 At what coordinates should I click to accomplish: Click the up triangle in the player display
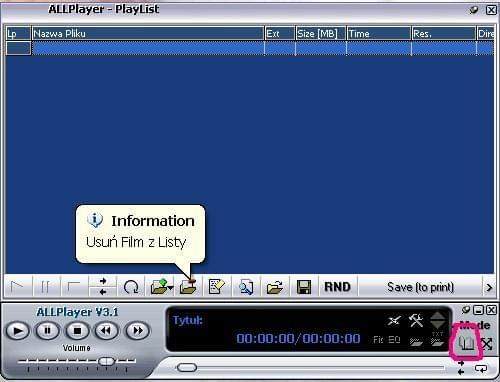[437, 316]
